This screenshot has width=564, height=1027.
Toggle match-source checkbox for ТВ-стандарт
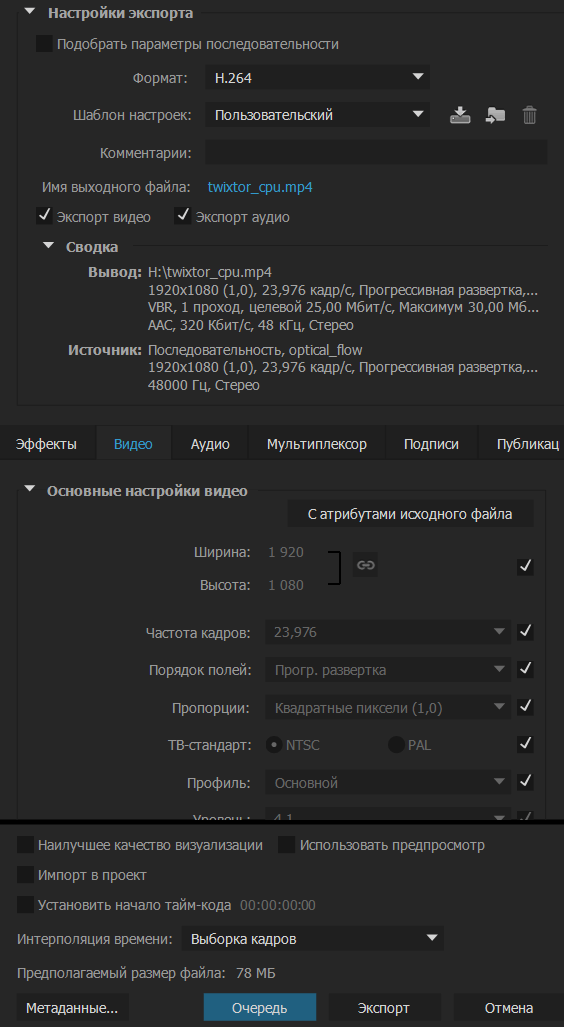525,744
